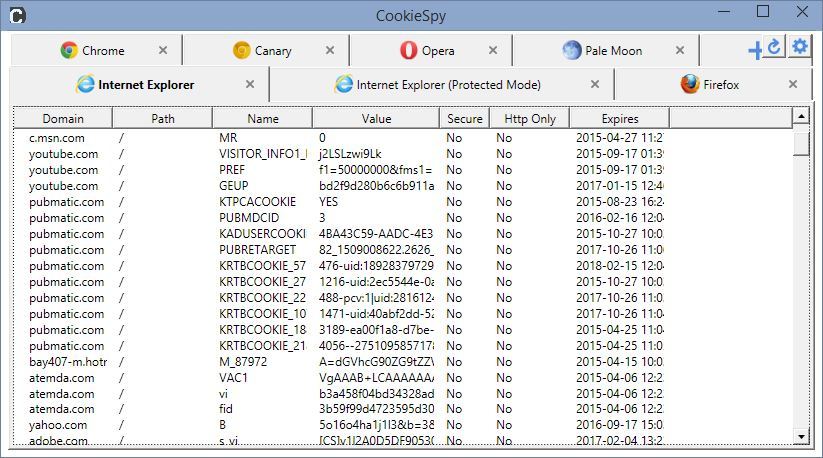Click the Internet Explorer tab logo icon
This screenshot has height=458, width=823.
point(85,84)
